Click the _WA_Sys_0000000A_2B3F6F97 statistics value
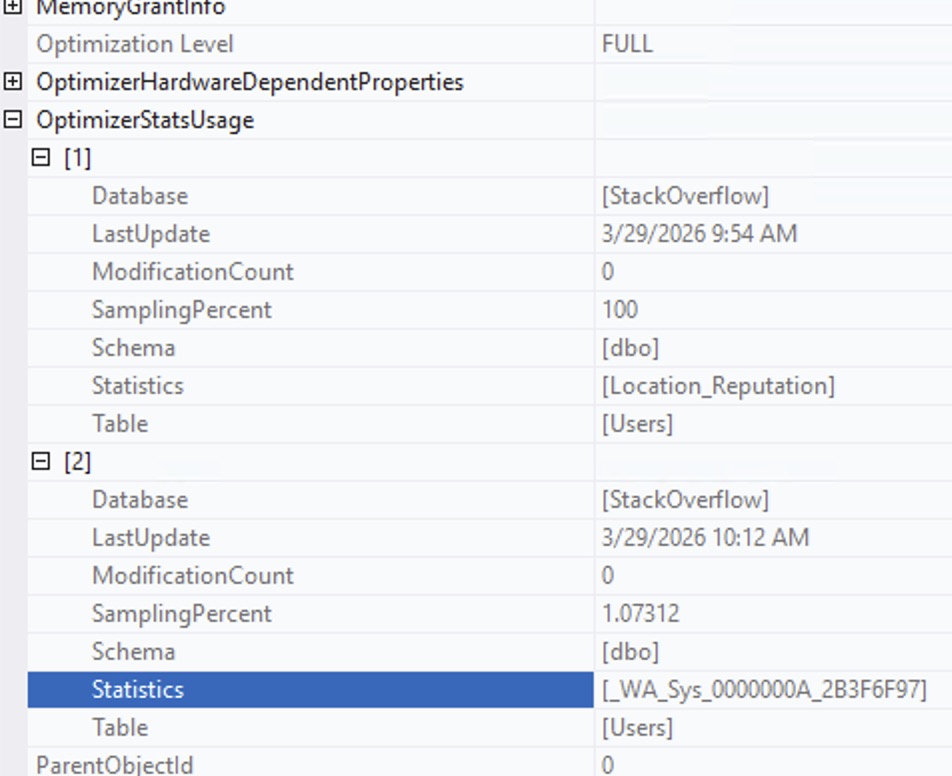 (763, 690)
